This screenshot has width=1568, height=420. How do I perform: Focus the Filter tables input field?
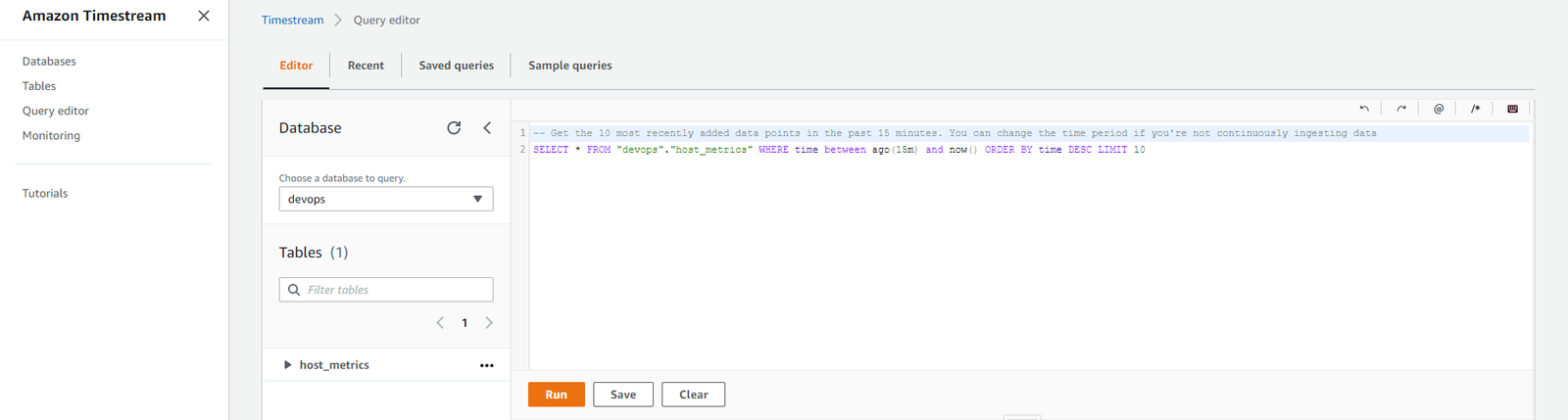tap(386, 290)
